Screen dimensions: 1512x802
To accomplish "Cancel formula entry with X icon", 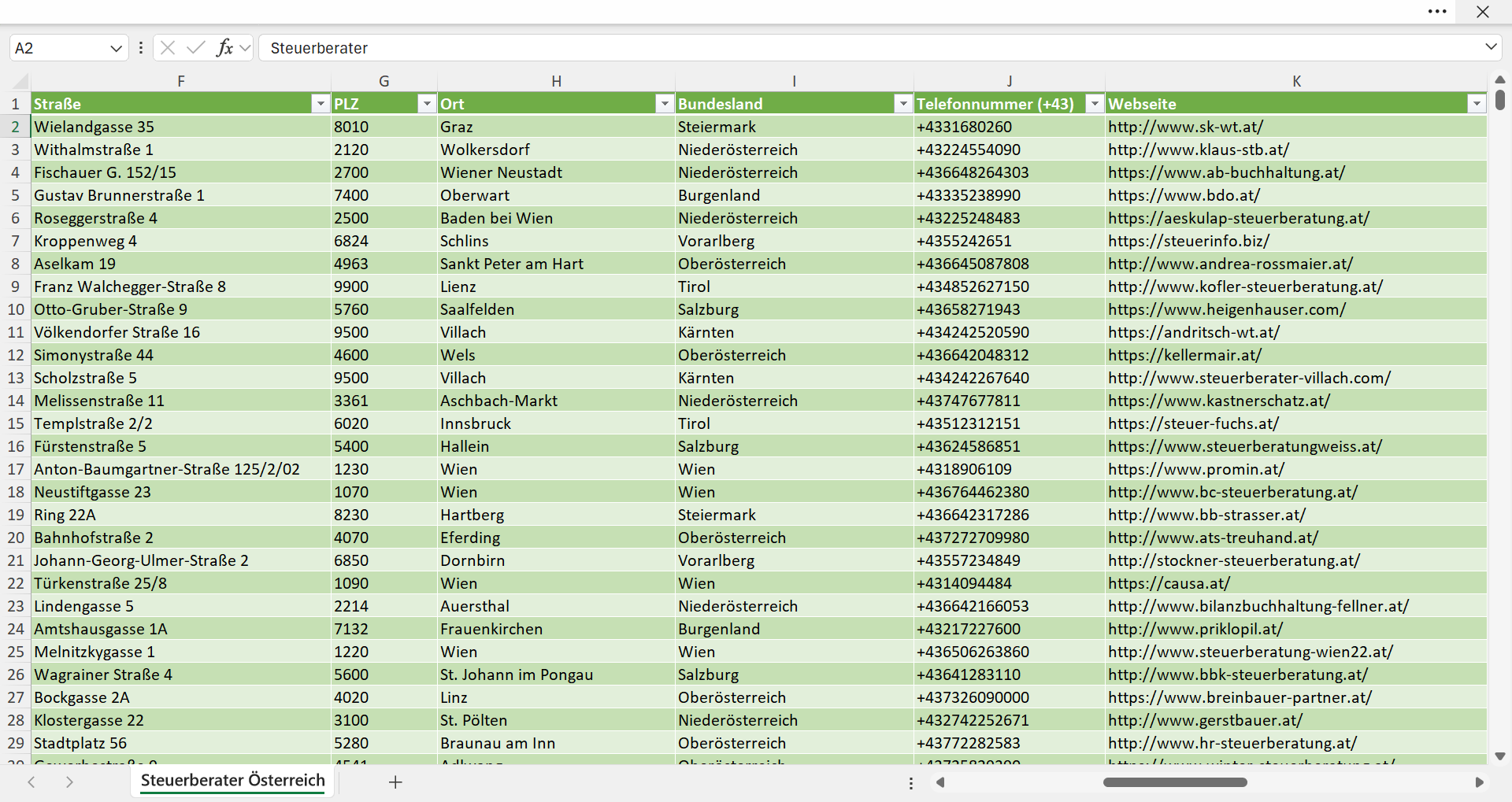I will pos(168,48).
